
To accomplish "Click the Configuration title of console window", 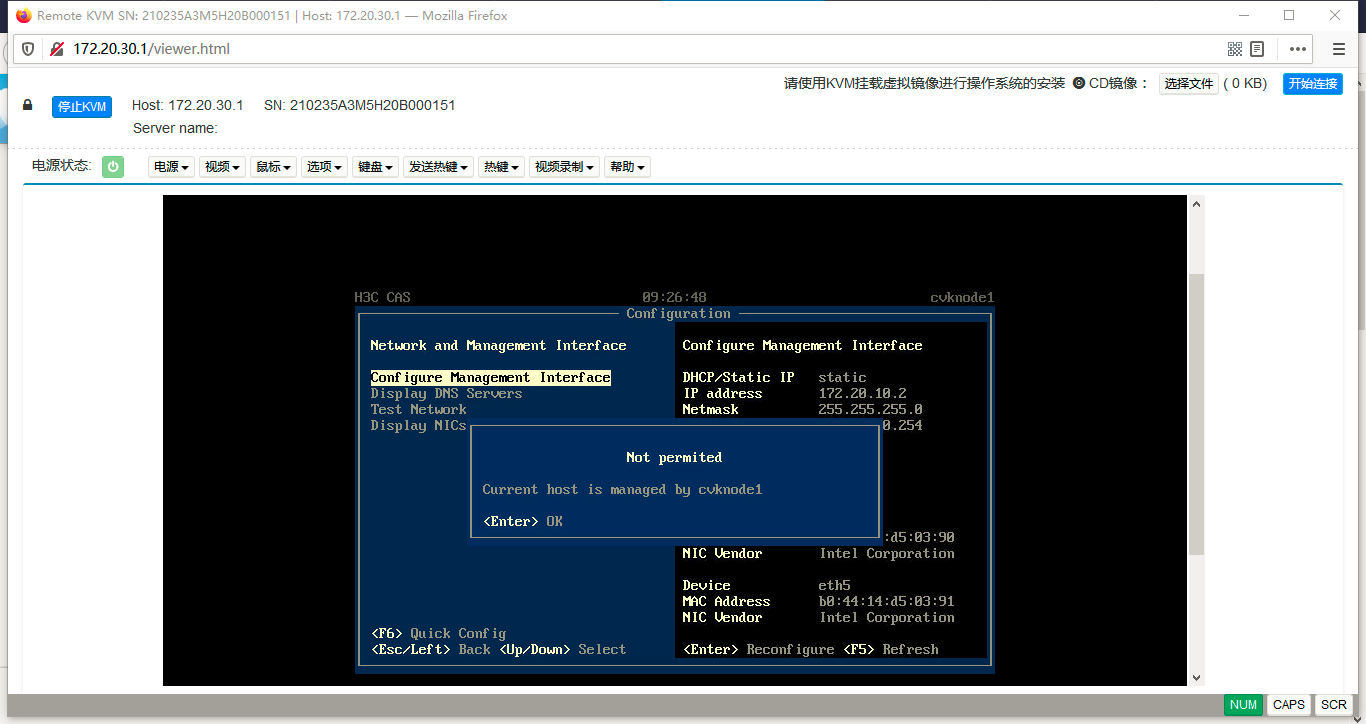I will click(678, 313).
